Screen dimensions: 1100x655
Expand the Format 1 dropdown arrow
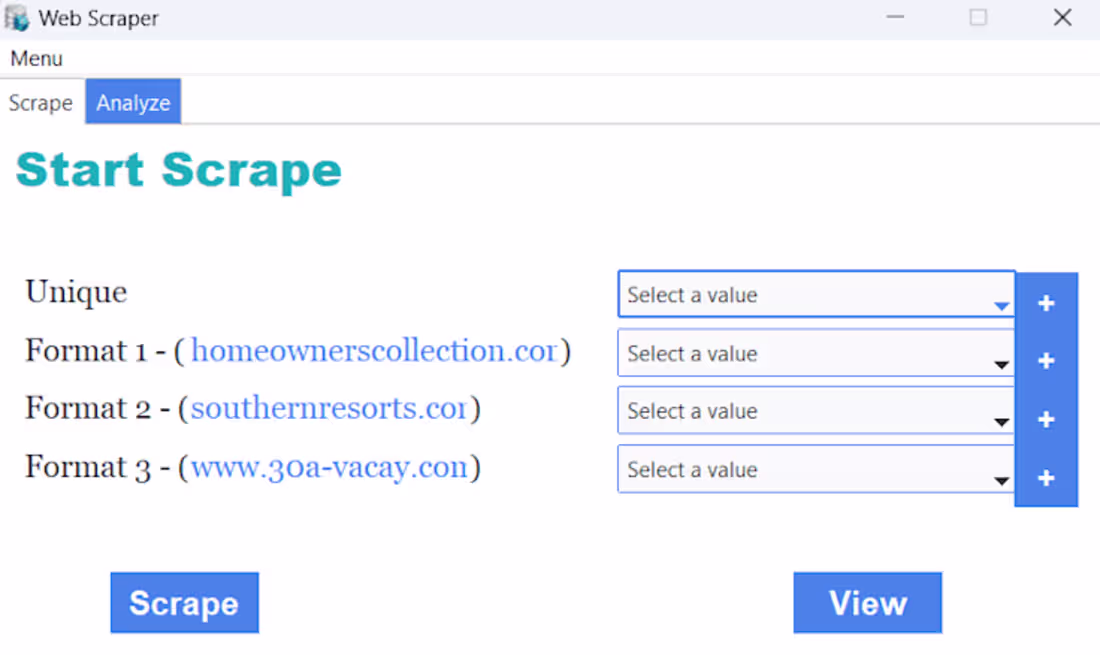(1001, 365)
